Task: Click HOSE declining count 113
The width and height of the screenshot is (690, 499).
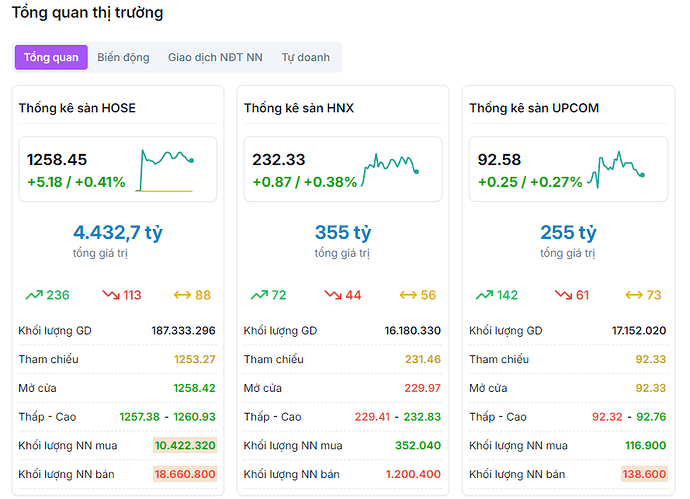Action: pyautogui.click(x=132, y=295)
